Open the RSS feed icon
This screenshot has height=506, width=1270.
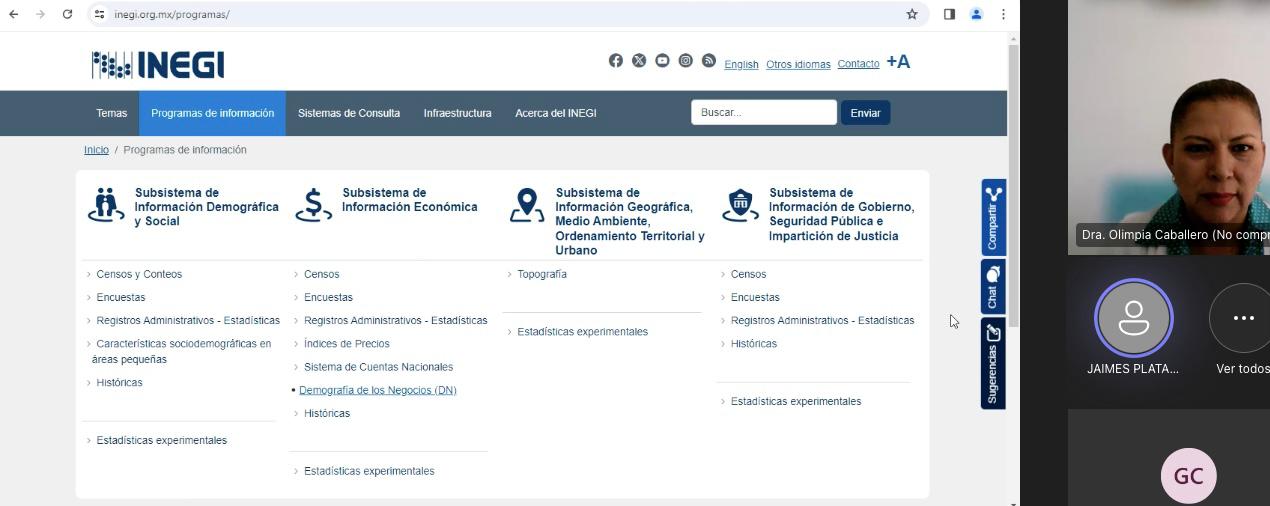click(x=709, y=61)
